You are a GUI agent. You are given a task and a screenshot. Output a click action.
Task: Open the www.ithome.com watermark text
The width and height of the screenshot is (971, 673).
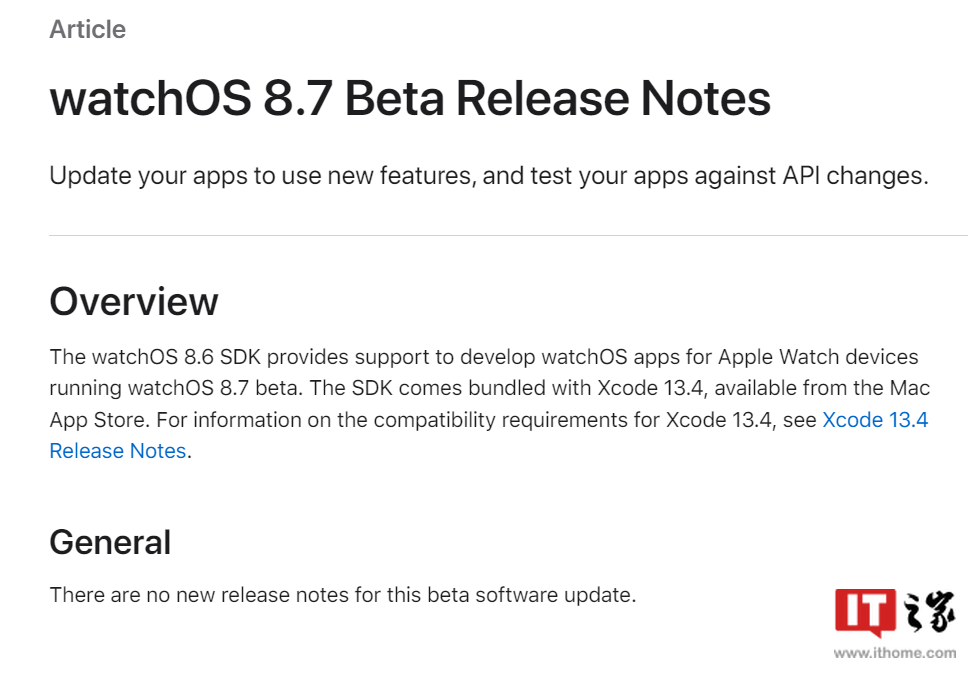[x=894, y=653]
